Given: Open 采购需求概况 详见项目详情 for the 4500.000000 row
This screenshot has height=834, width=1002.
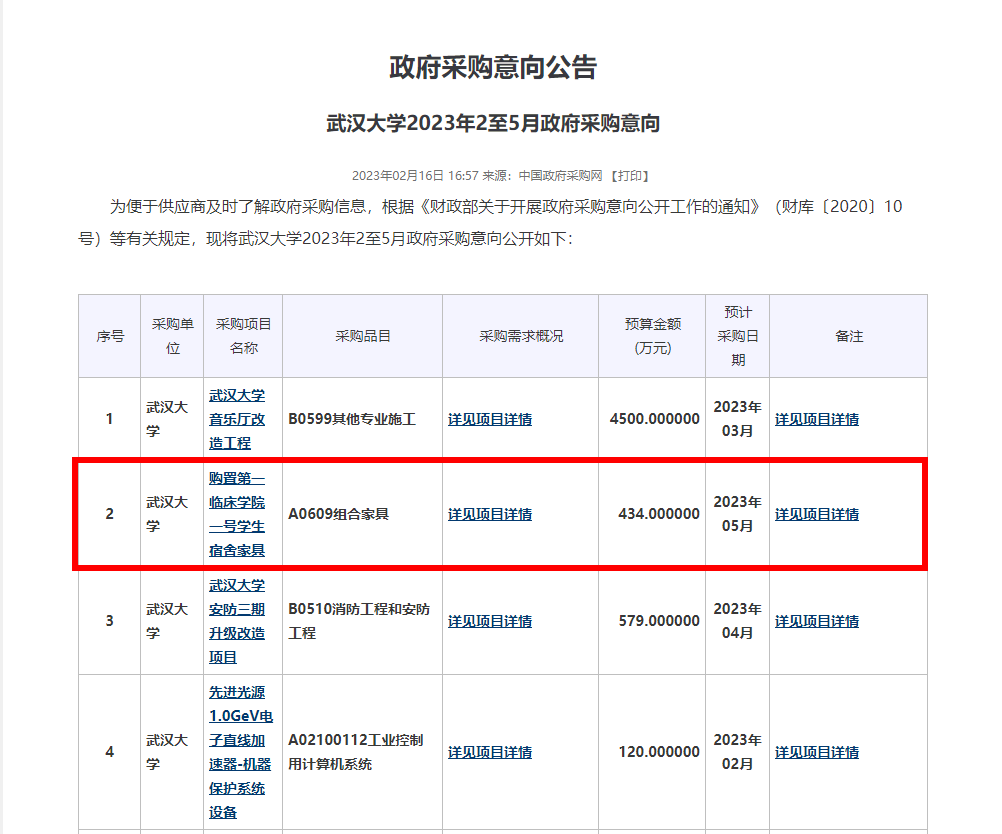Looking at the screenshot, I should click(x=490, y=419).
